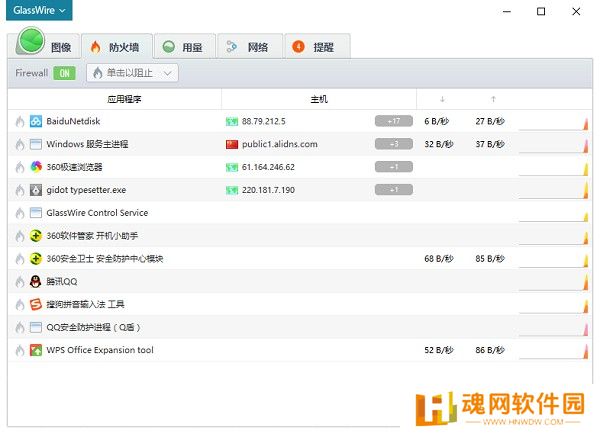Sort by download arrow column header
This screenshot has height=434, width=600.
click(442, 99)
